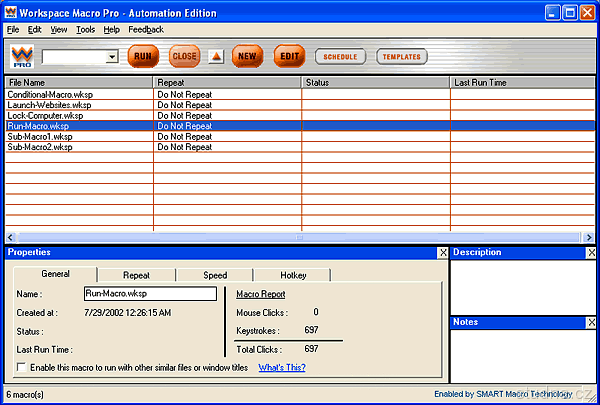Image resolution: width=600 pixels, height=405 pixels.
Task: Click the Workspace Macro Pro logo icon
Action: point(23,57)
